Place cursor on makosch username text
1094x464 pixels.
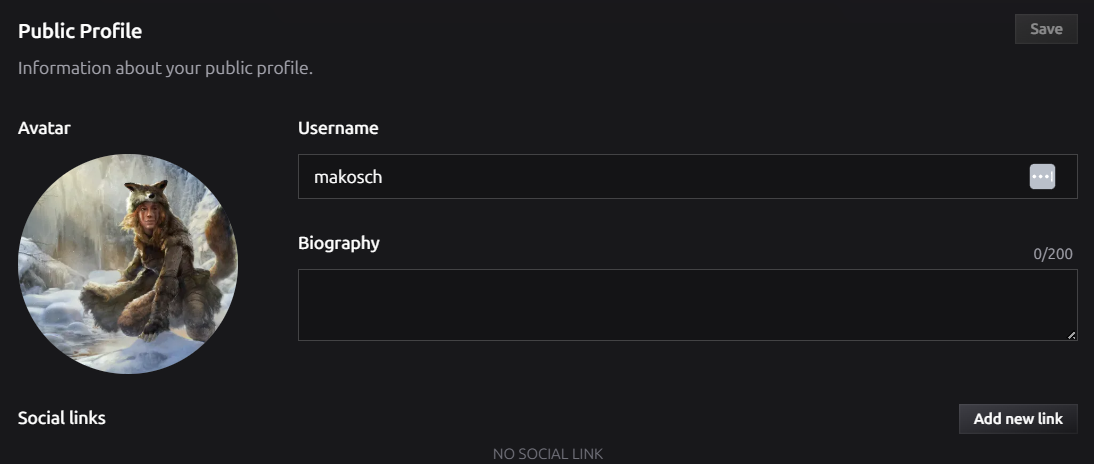[x=348, y=177]
